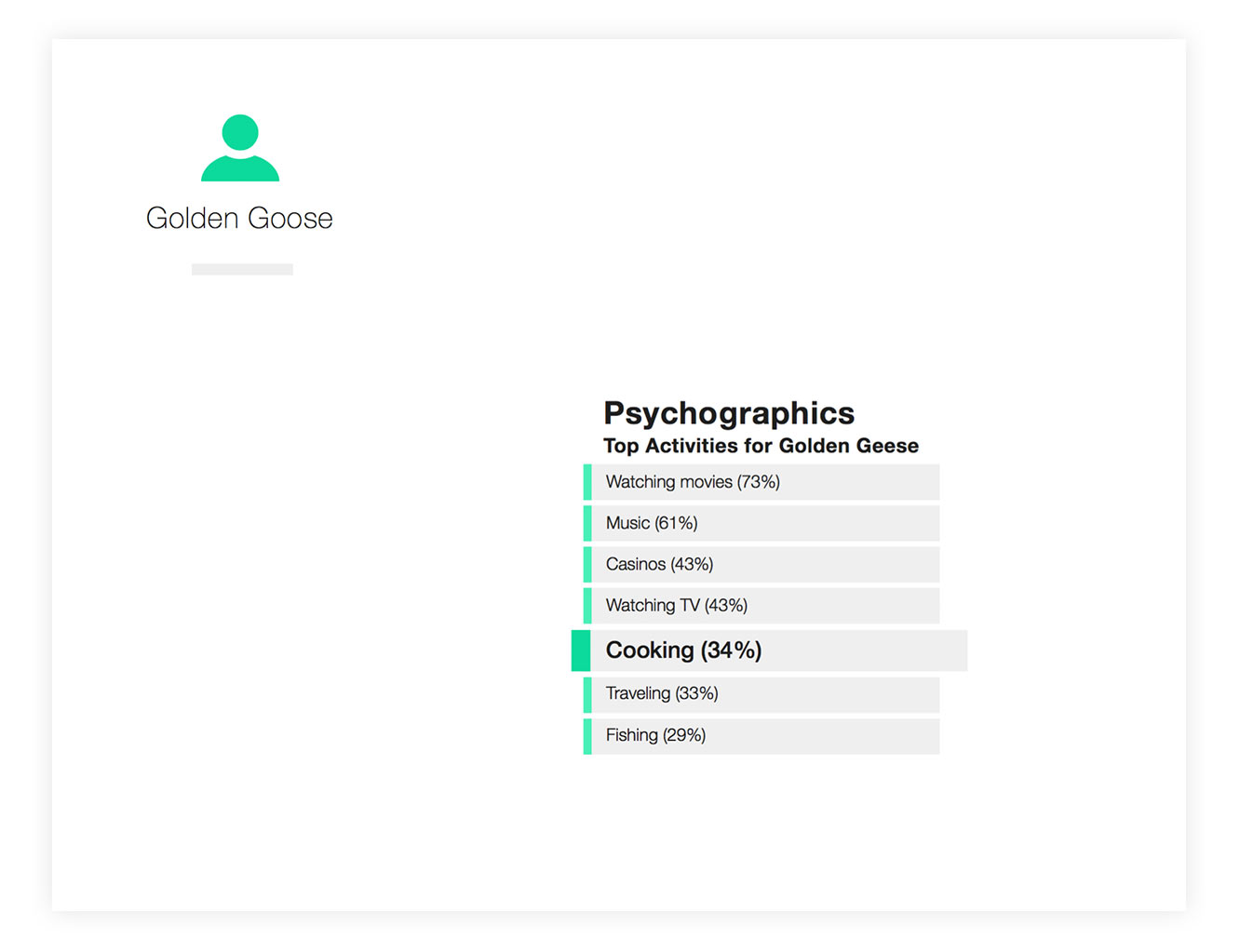The image size is (1240, 952).
Task: Select the Fishing (29%) row
Action: click(x=762, y=736)
